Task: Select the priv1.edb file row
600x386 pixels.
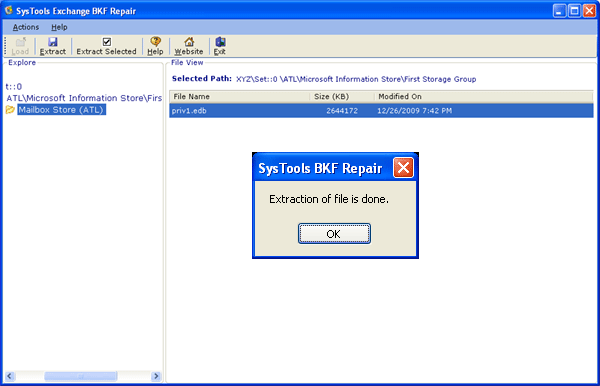Action: click(x=381, y=111)
